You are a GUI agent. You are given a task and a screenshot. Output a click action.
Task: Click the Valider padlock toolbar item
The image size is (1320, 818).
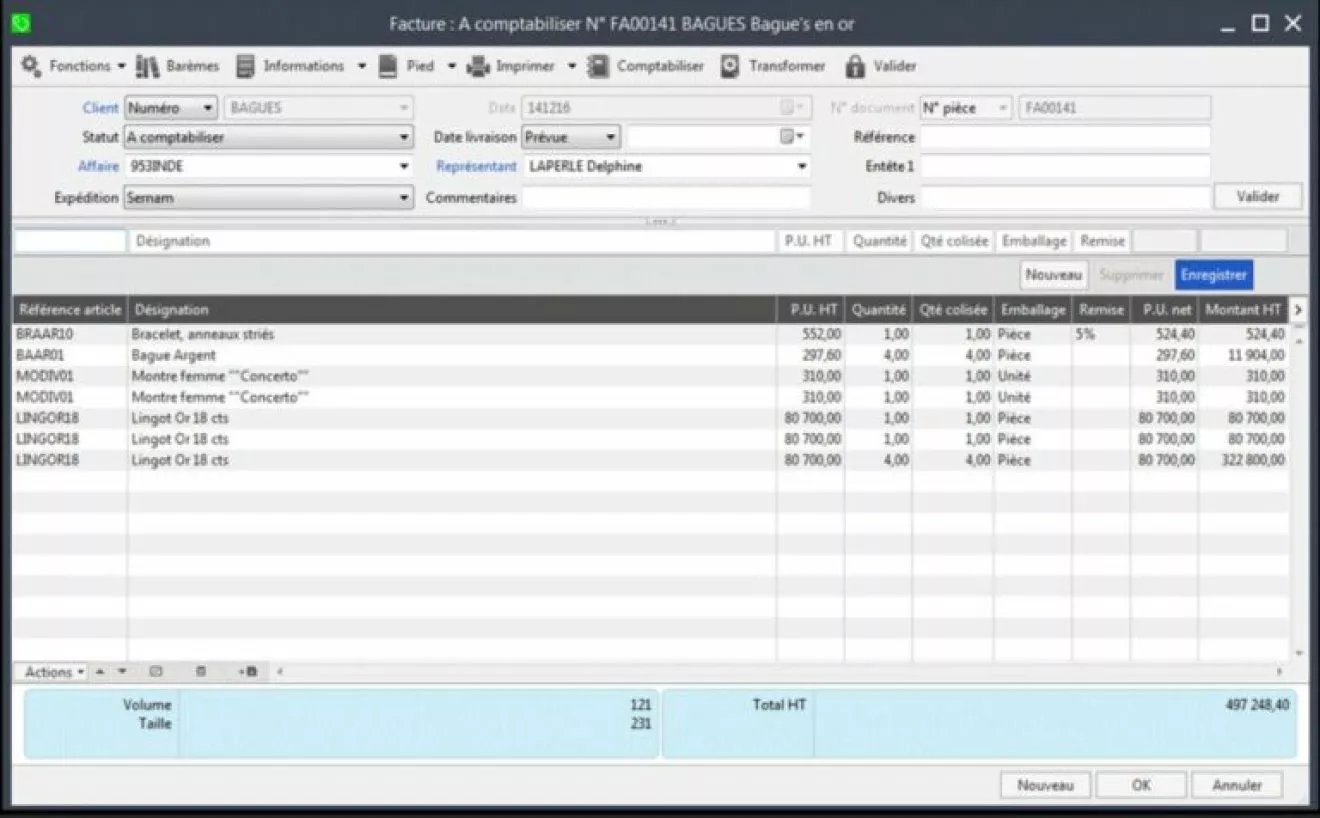881,66
